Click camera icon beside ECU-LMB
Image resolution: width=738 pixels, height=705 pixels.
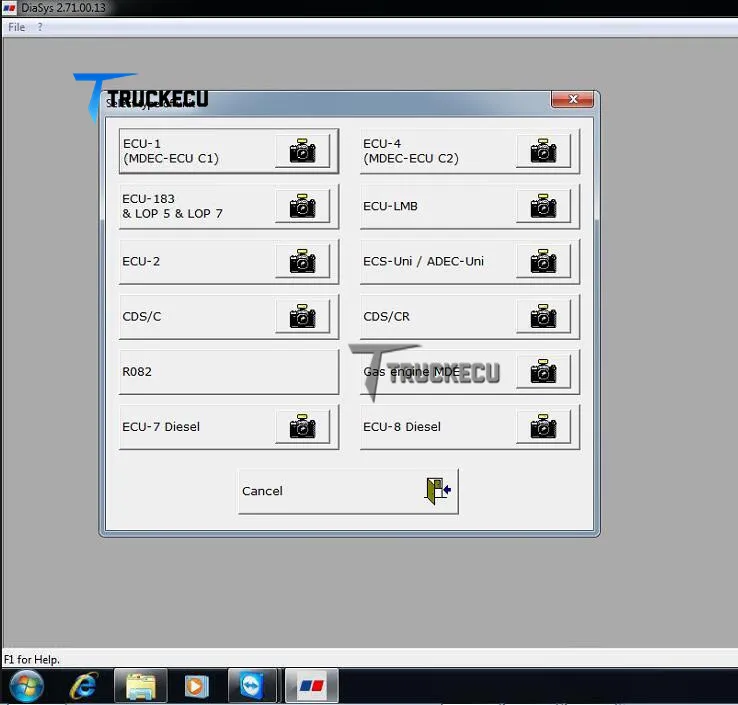click(x=544, y=206)
